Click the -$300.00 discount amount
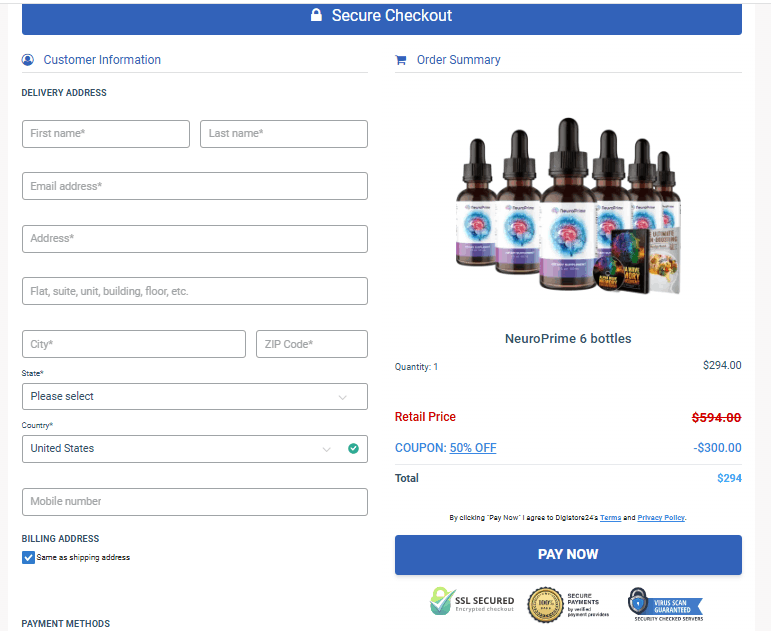Image resolution: width=771 pixels, height=631 pixels. tap(717, 448)
